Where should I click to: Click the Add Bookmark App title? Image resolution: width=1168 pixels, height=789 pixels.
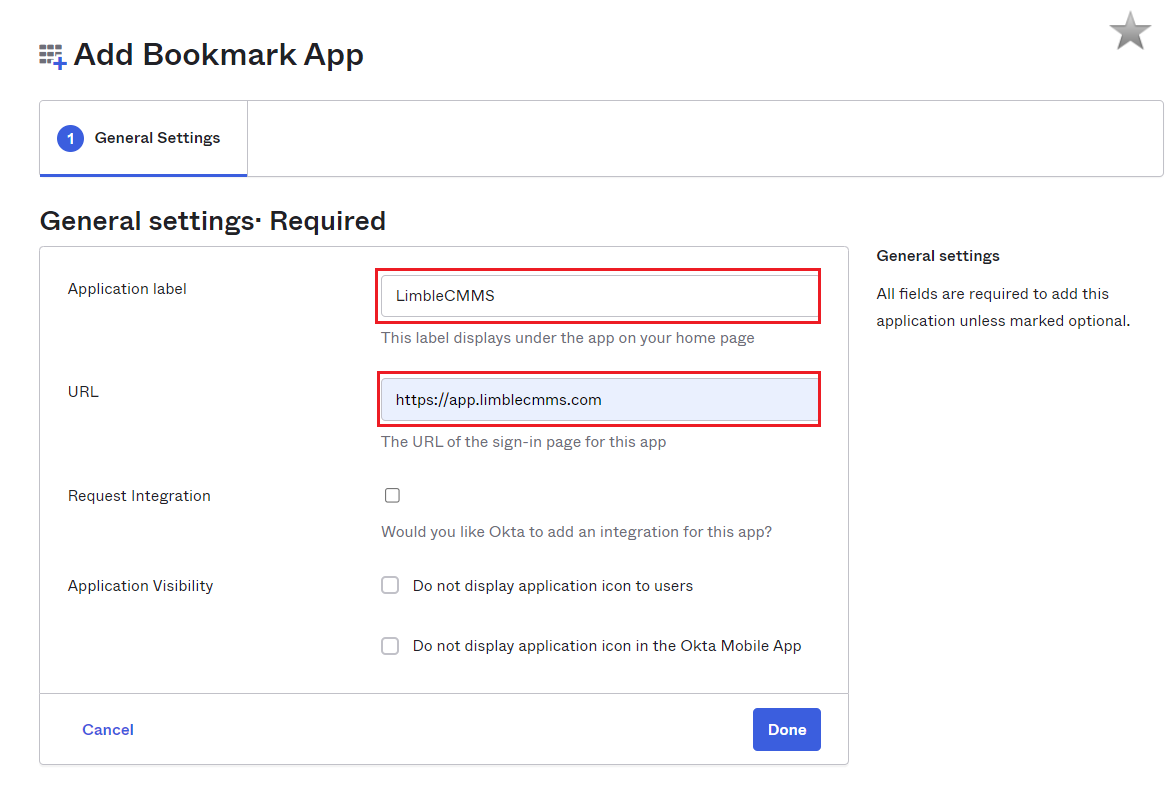[x=220, y=54]
